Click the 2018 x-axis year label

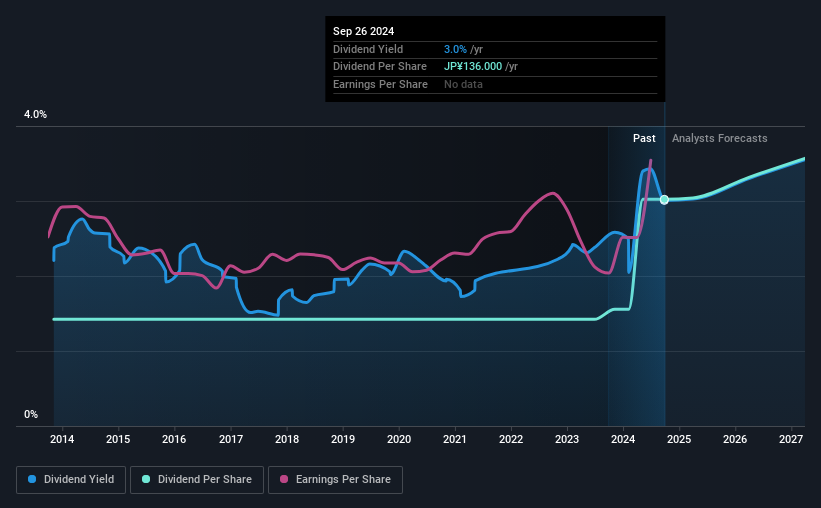[x=287, y=439]
